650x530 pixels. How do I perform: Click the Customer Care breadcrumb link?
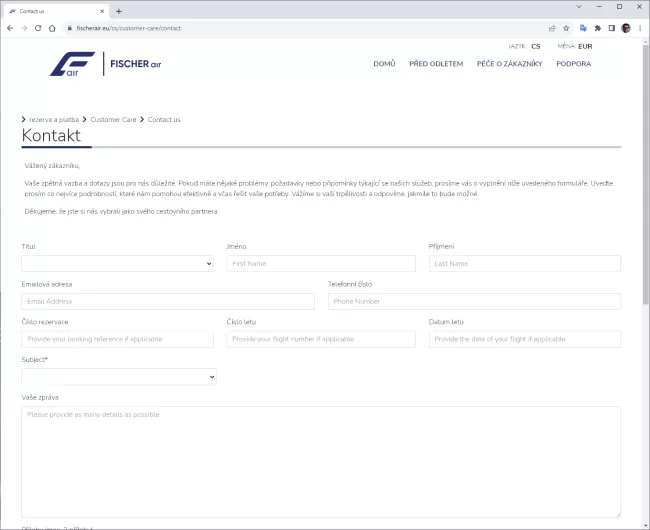pos(114,119)
